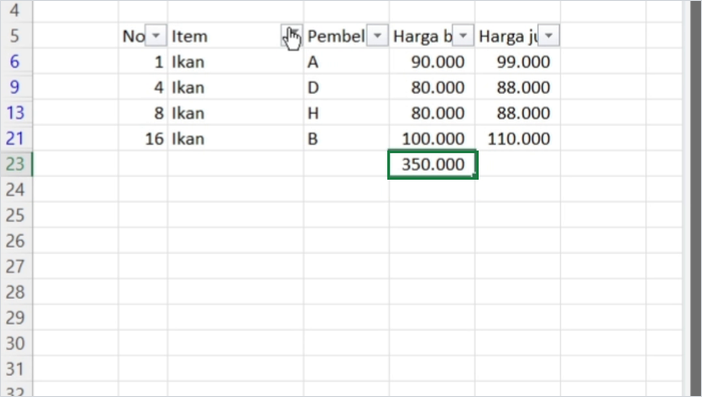Open the Item column filter dropdown

point(292,35)
